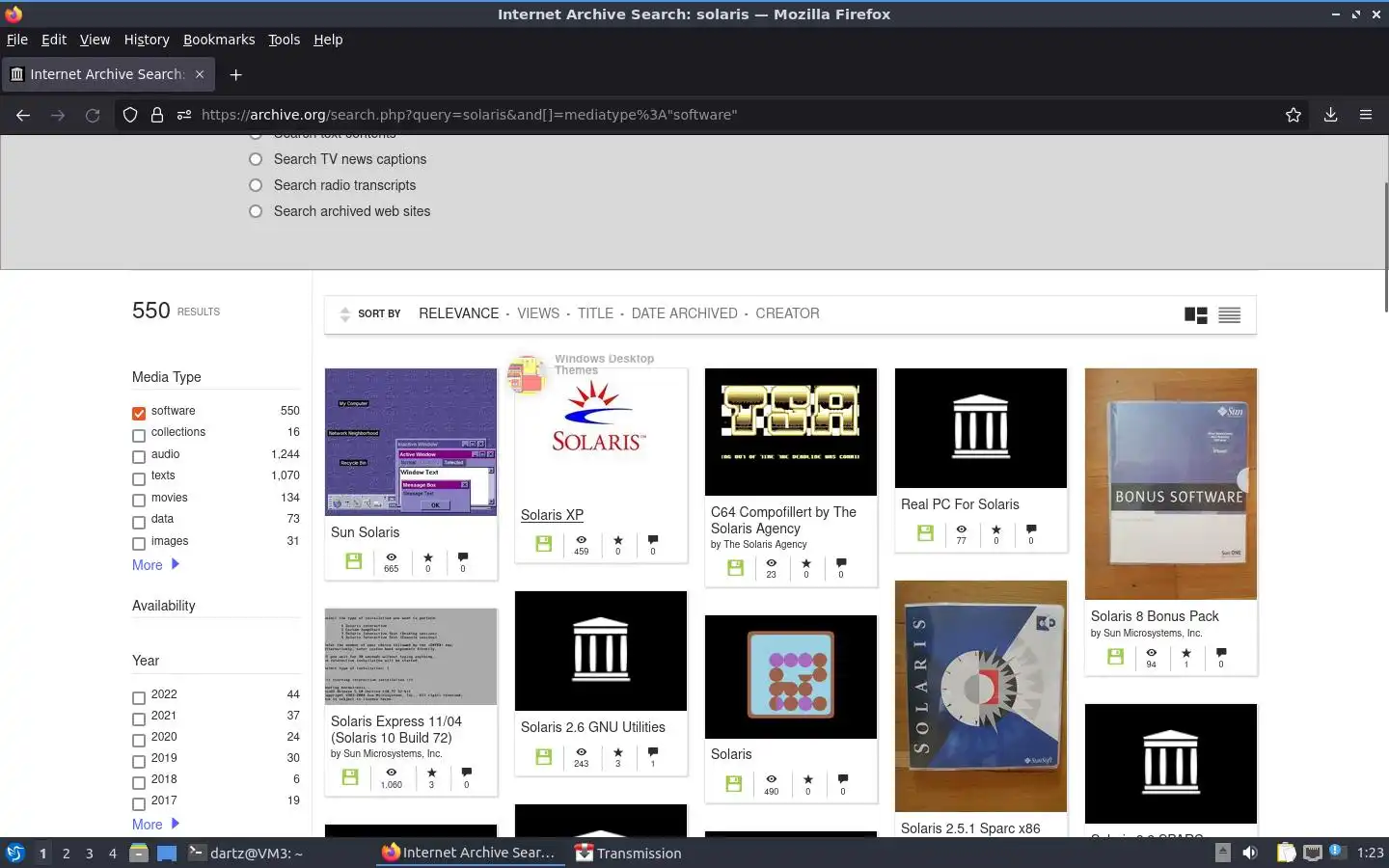Open the Solaris XP title link
Screen dimensions: 1389x868
click(x=552, y=515)
